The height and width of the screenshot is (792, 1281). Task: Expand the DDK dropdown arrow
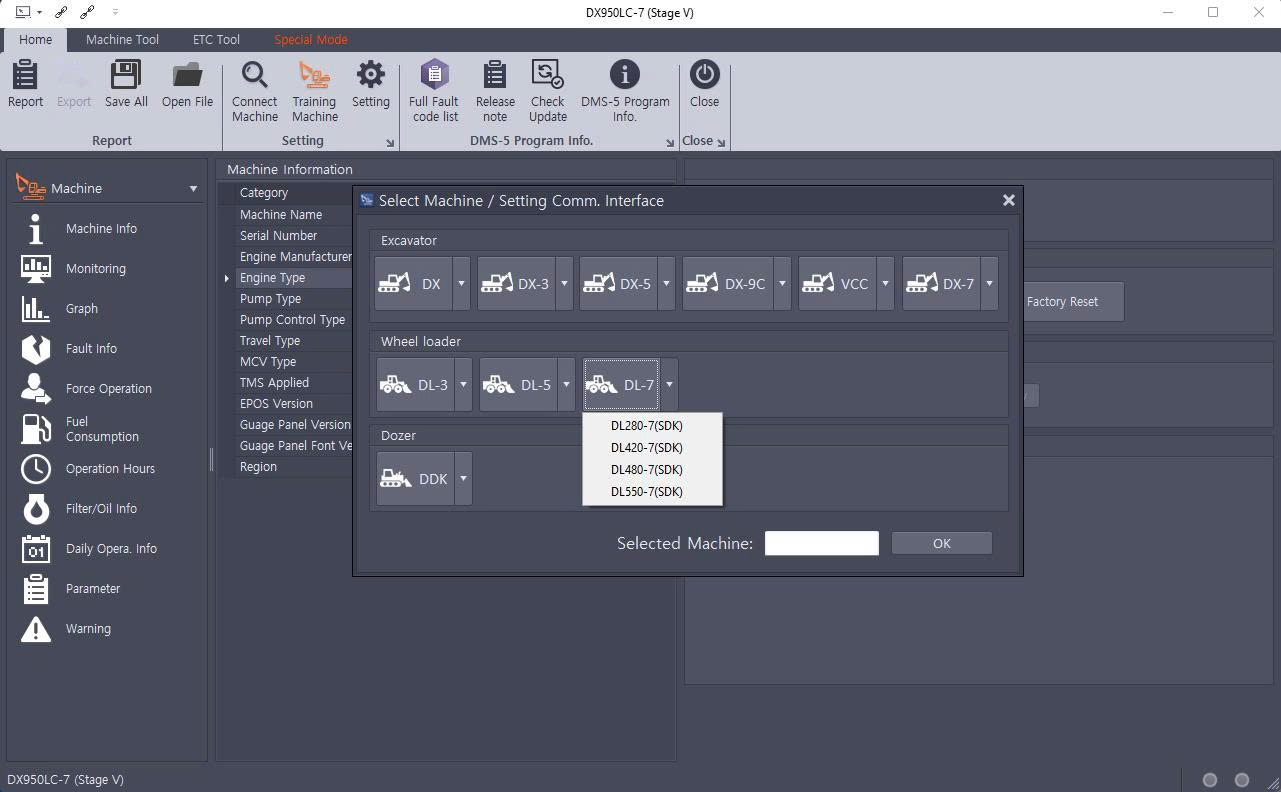coord(463,479)
